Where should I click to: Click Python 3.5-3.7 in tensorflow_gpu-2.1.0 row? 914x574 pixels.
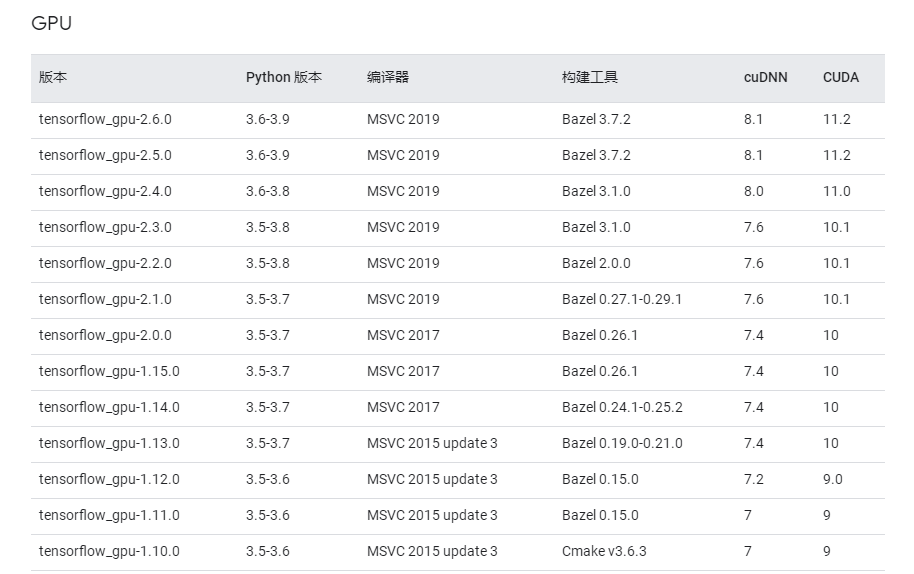(x=268, y=300)
